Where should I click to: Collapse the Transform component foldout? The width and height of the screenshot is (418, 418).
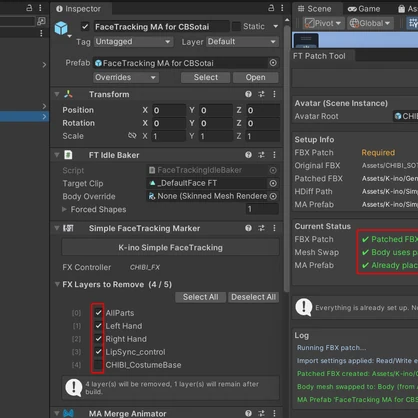pos(57,94)
